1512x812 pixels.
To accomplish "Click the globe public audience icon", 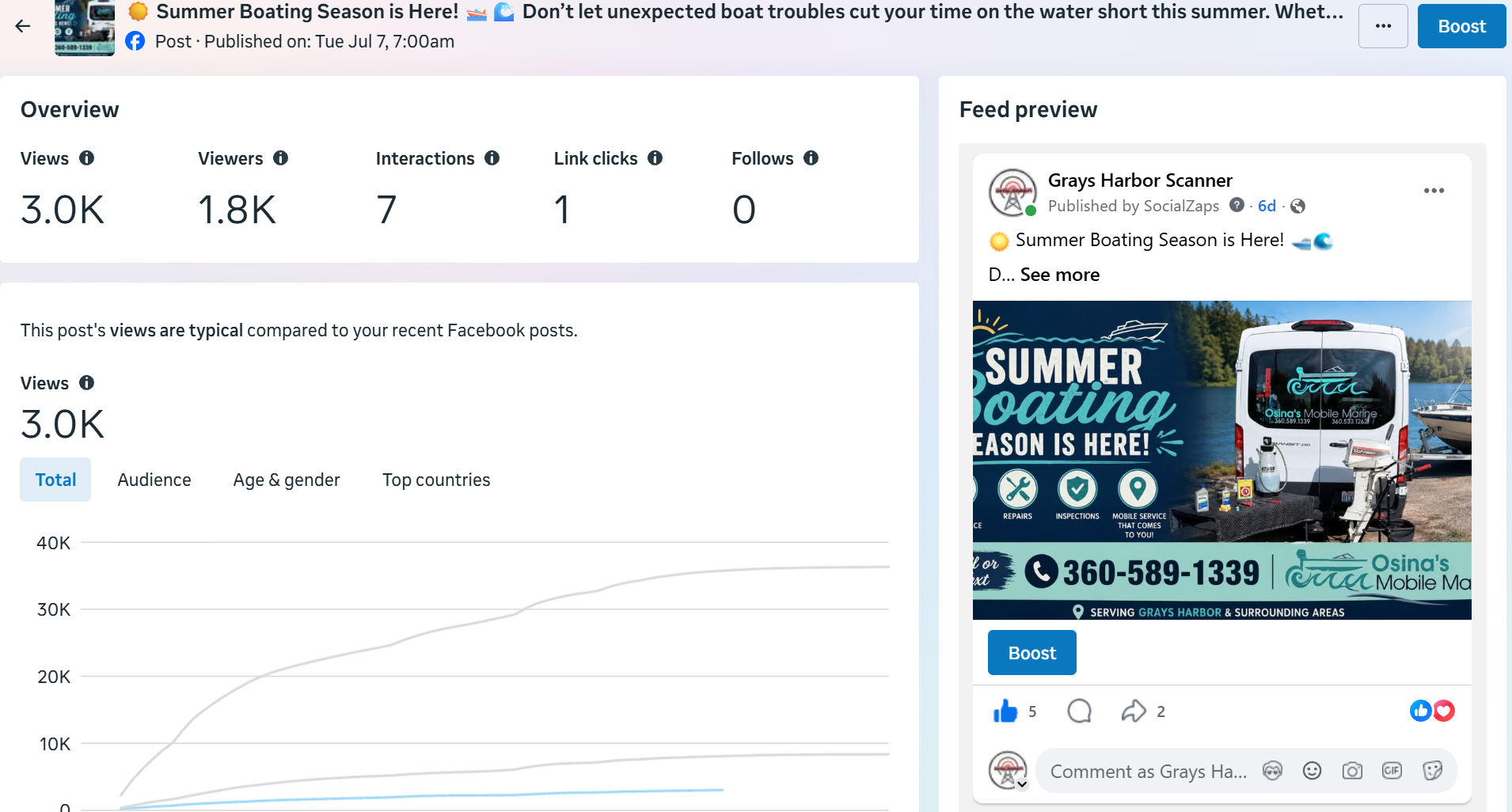I will [x=1297, y=206].
